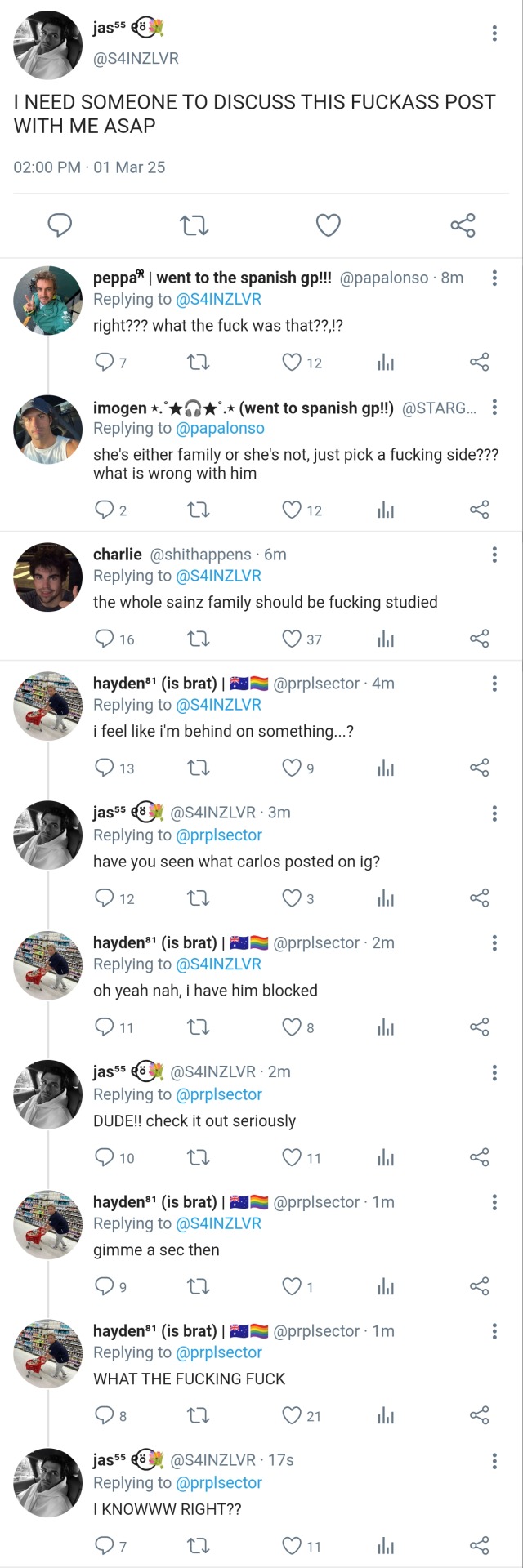Viewport: 523px width, 1568px height.
Task: Open more options on charlie's reply
Action: click(494, 555)
